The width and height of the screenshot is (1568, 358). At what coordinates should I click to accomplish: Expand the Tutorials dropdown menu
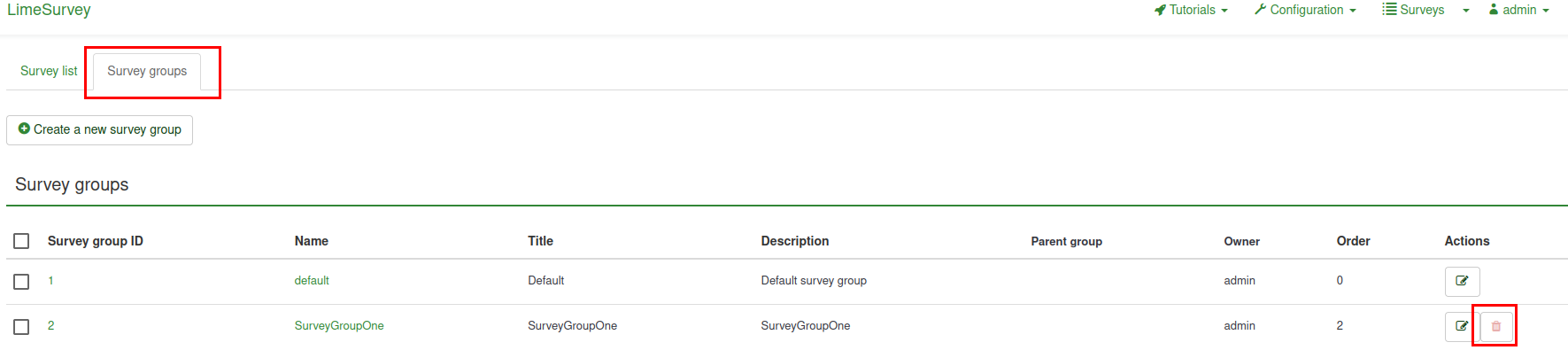(1192, 10)
